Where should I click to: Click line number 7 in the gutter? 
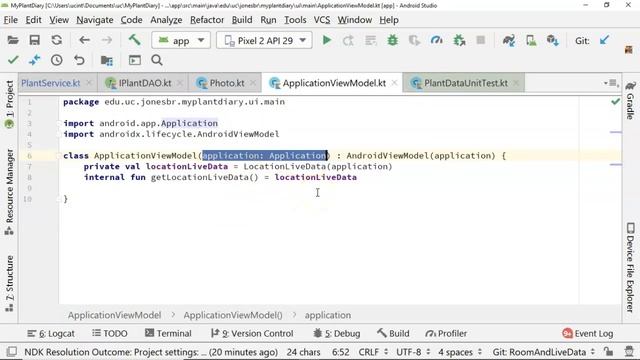coord(29,167)
